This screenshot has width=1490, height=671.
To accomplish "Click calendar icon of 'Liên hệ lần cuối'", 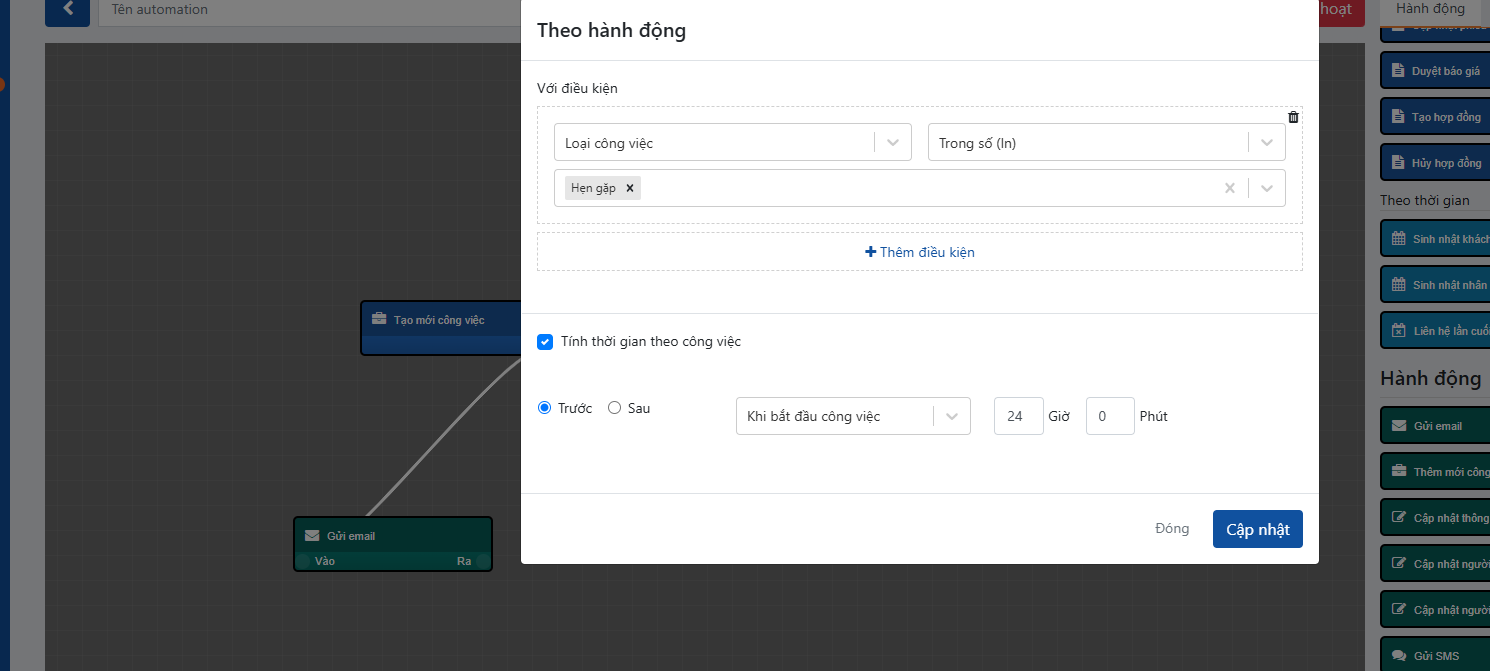I will (1399, 331).
